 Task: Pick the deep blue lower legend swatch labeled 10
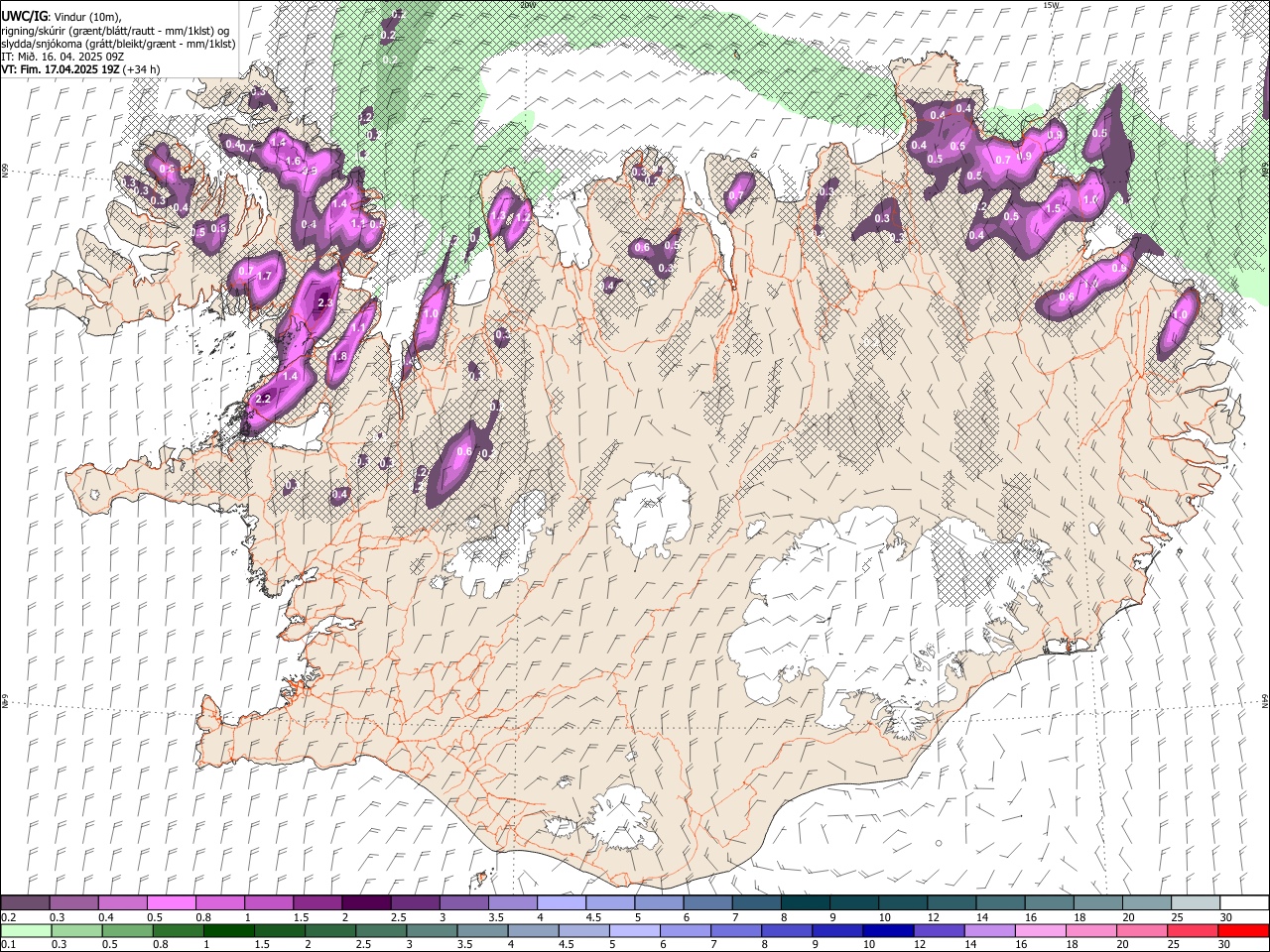click(888, 930)
